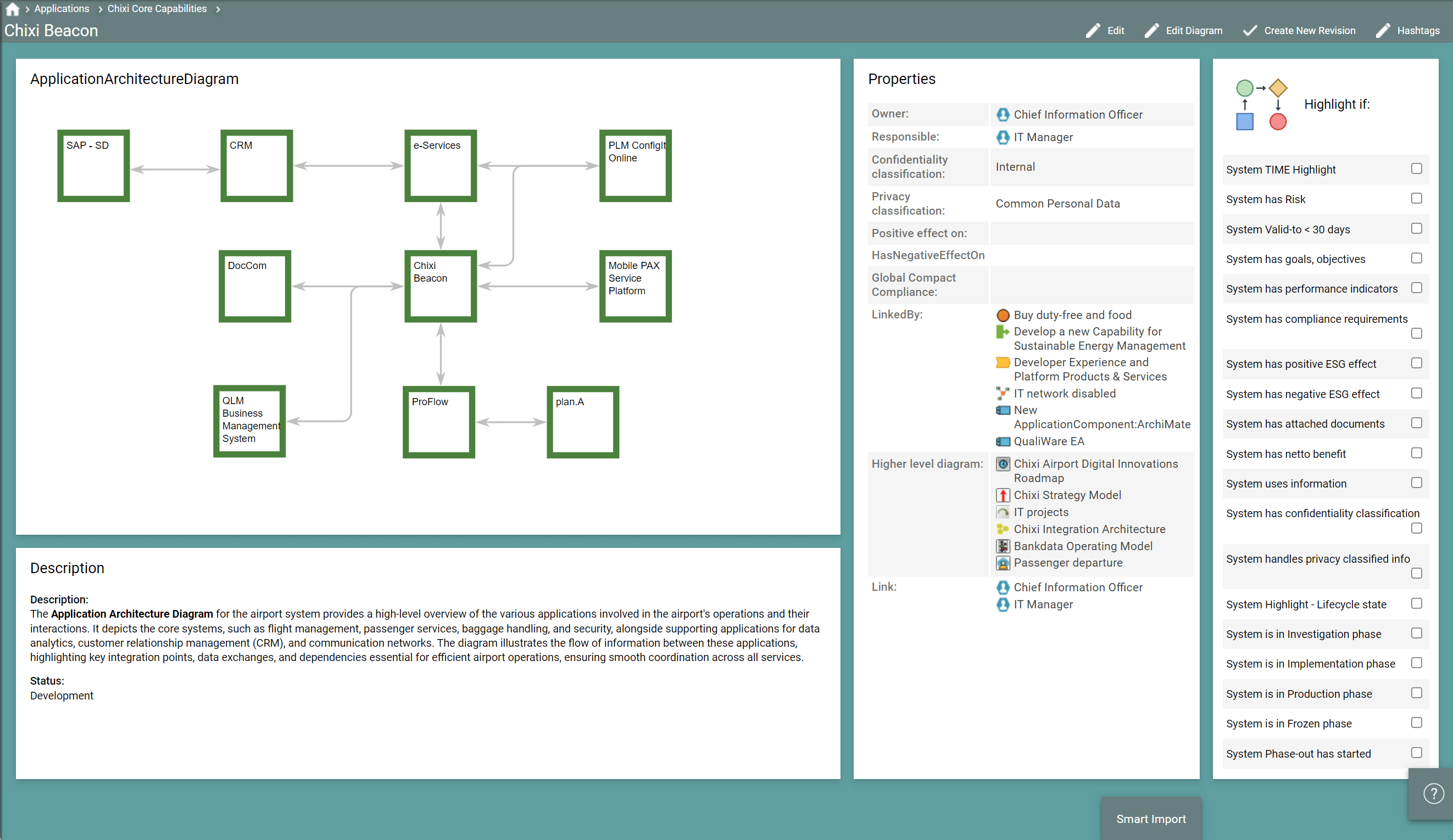Select the CRM application box
Image resolution: width=1453 pixels, height=840 pixels.
257,166
